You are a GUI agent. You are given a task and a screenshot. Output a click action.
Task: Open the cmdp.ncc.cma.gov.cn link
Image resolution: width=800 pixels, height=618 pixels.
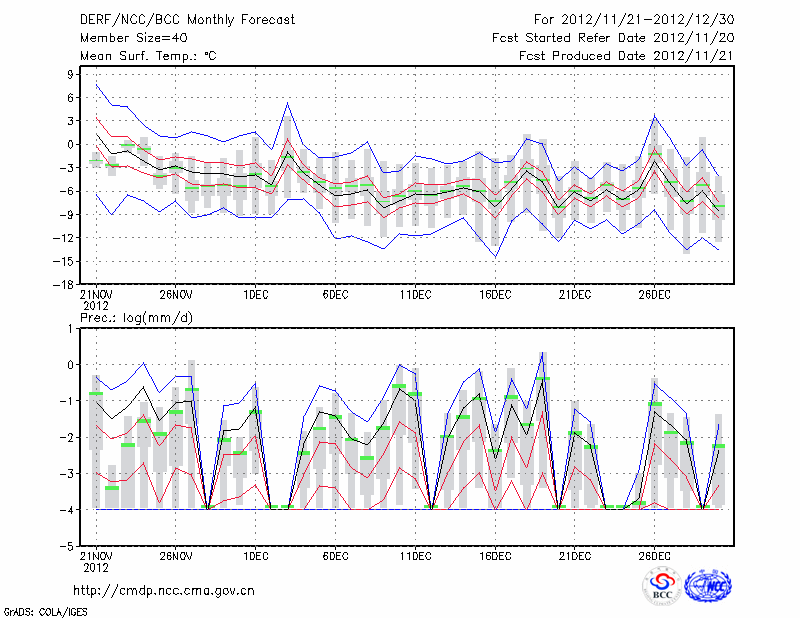pyautogui.click(x=165, y=591)
